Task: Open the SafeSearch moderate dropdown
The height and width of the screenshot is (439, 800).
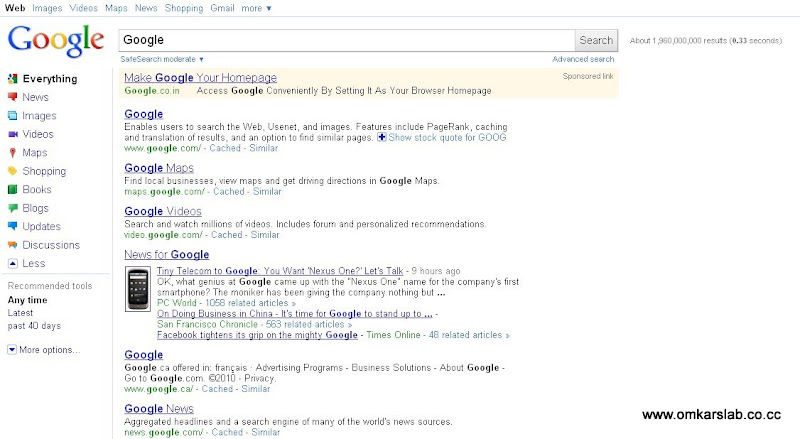Action: [x=162, y=60]
